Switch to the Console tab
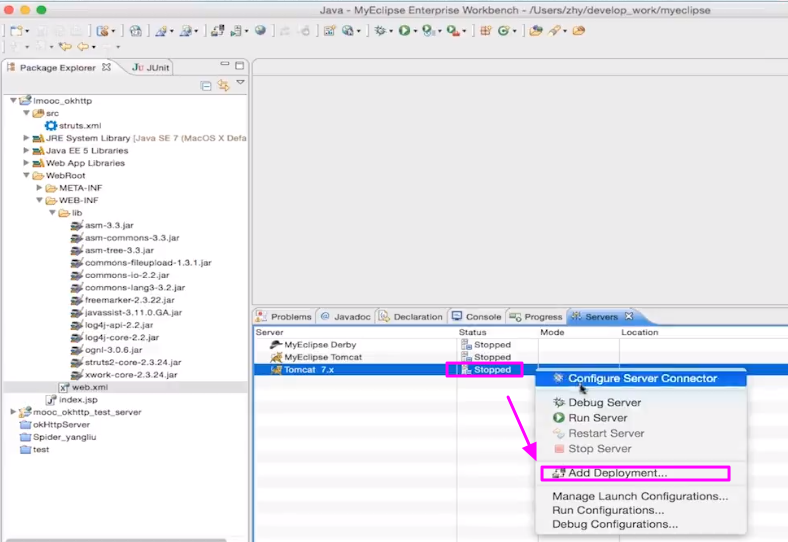This screenshot has height=542, width=788. pos(476,317)
